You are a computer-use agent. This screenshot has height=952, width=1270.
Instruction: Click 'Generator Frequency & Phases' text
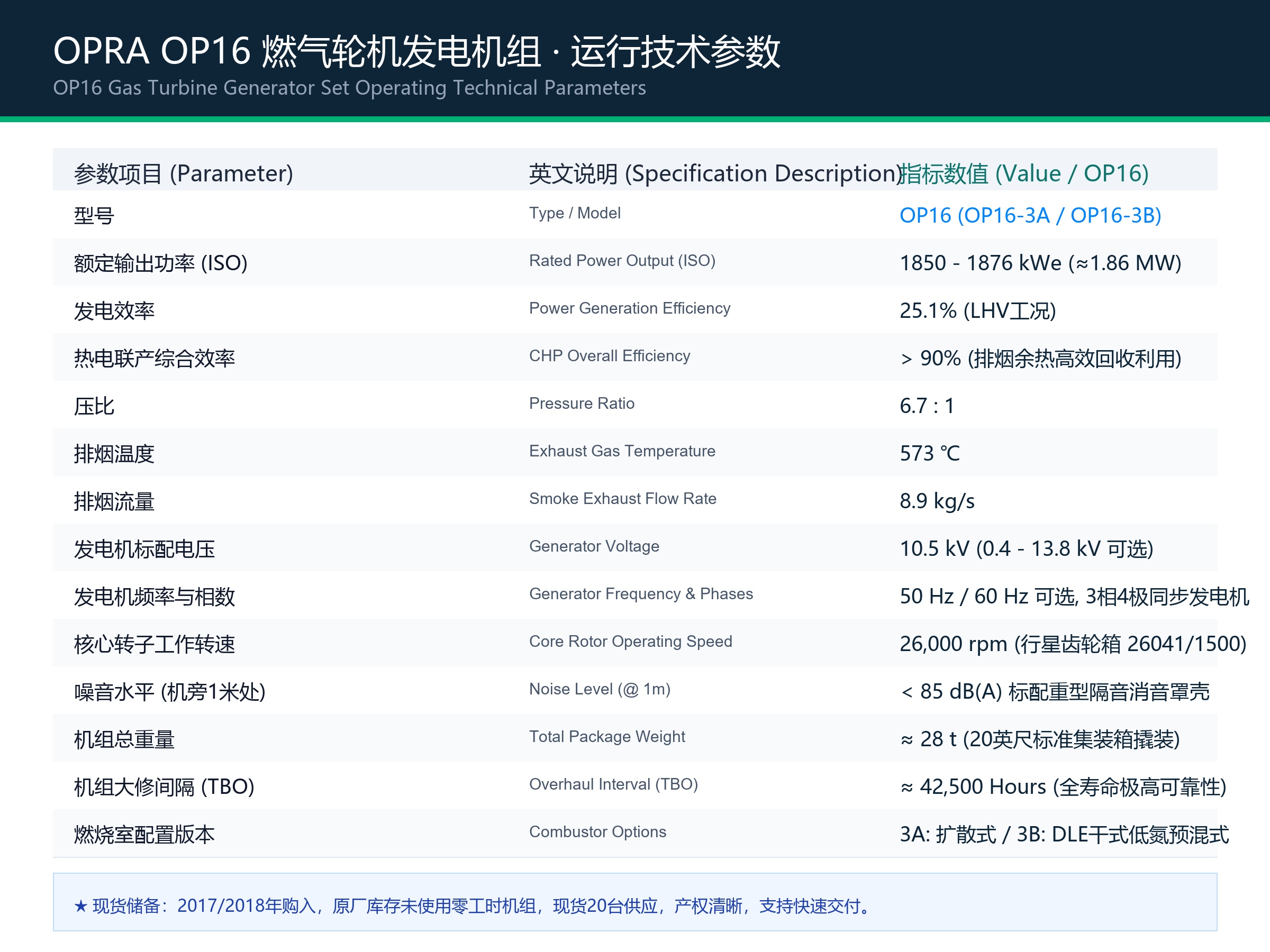[x=641, y=594]
